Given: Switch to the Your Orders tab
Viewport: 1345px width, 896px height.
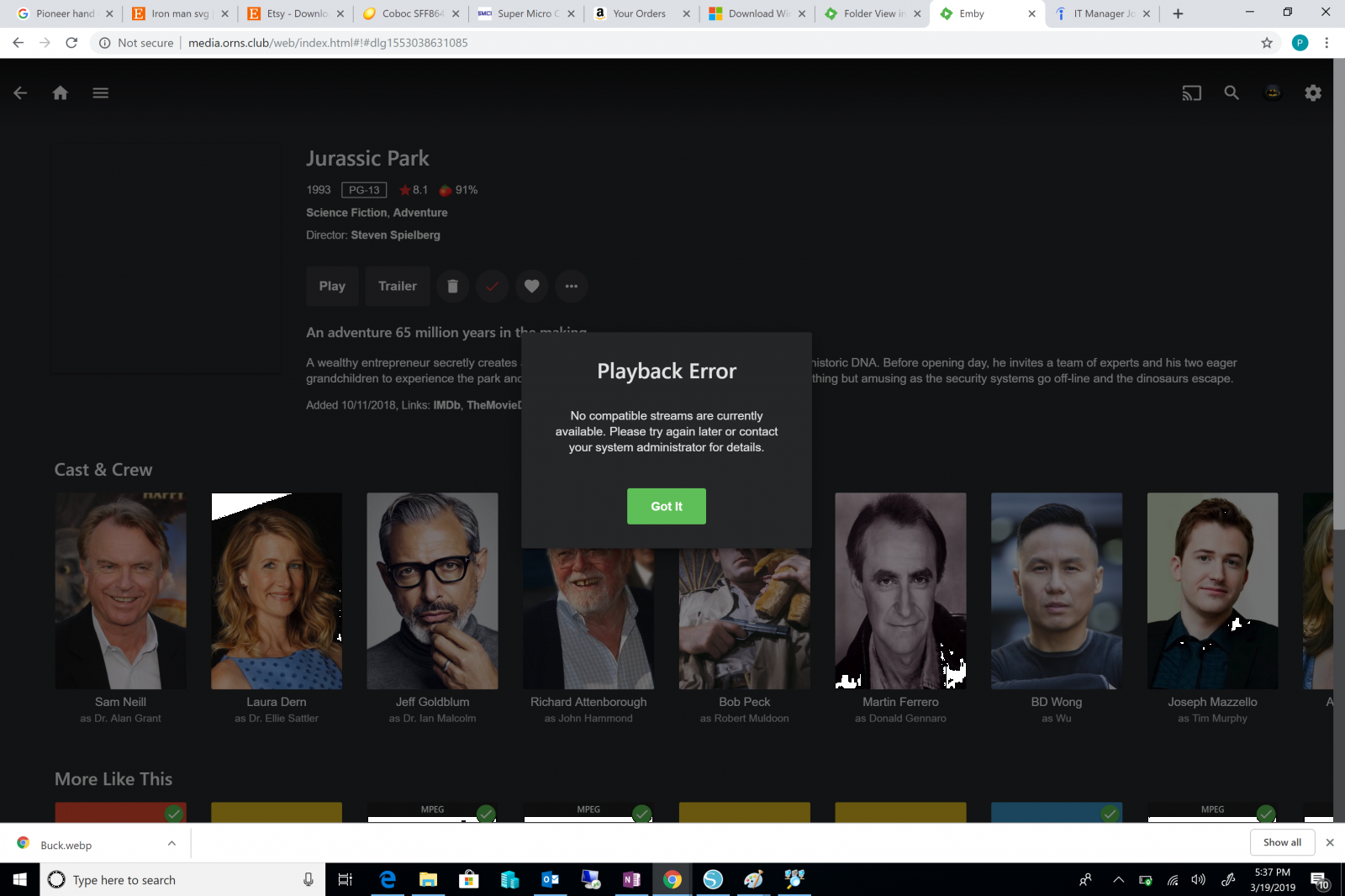Looking at the screenshot, I should pyautogui.click(x=639, y=13).
